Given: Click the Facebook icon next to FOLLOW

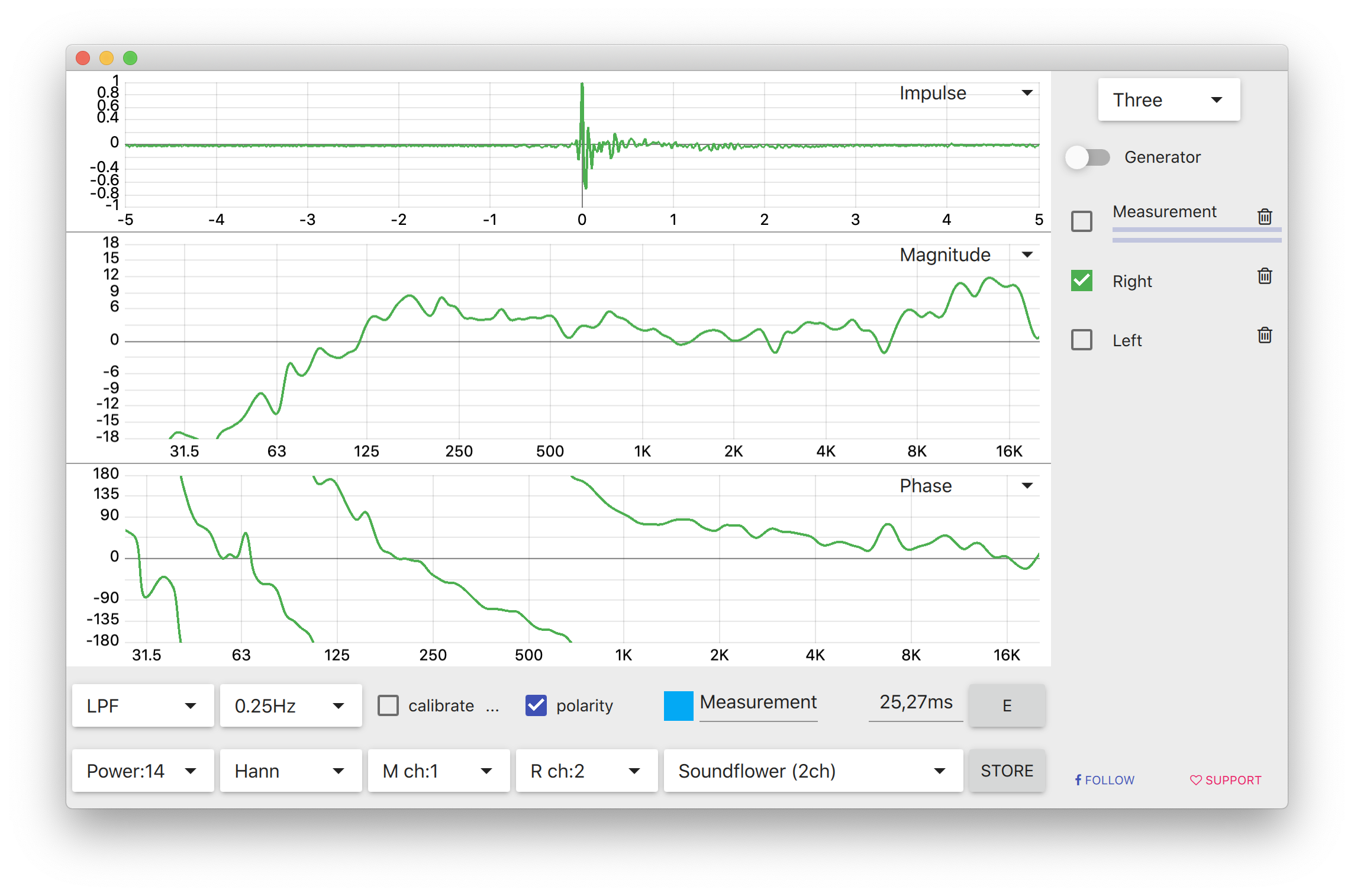Looking at the screenshot, I should (1078, 780).
